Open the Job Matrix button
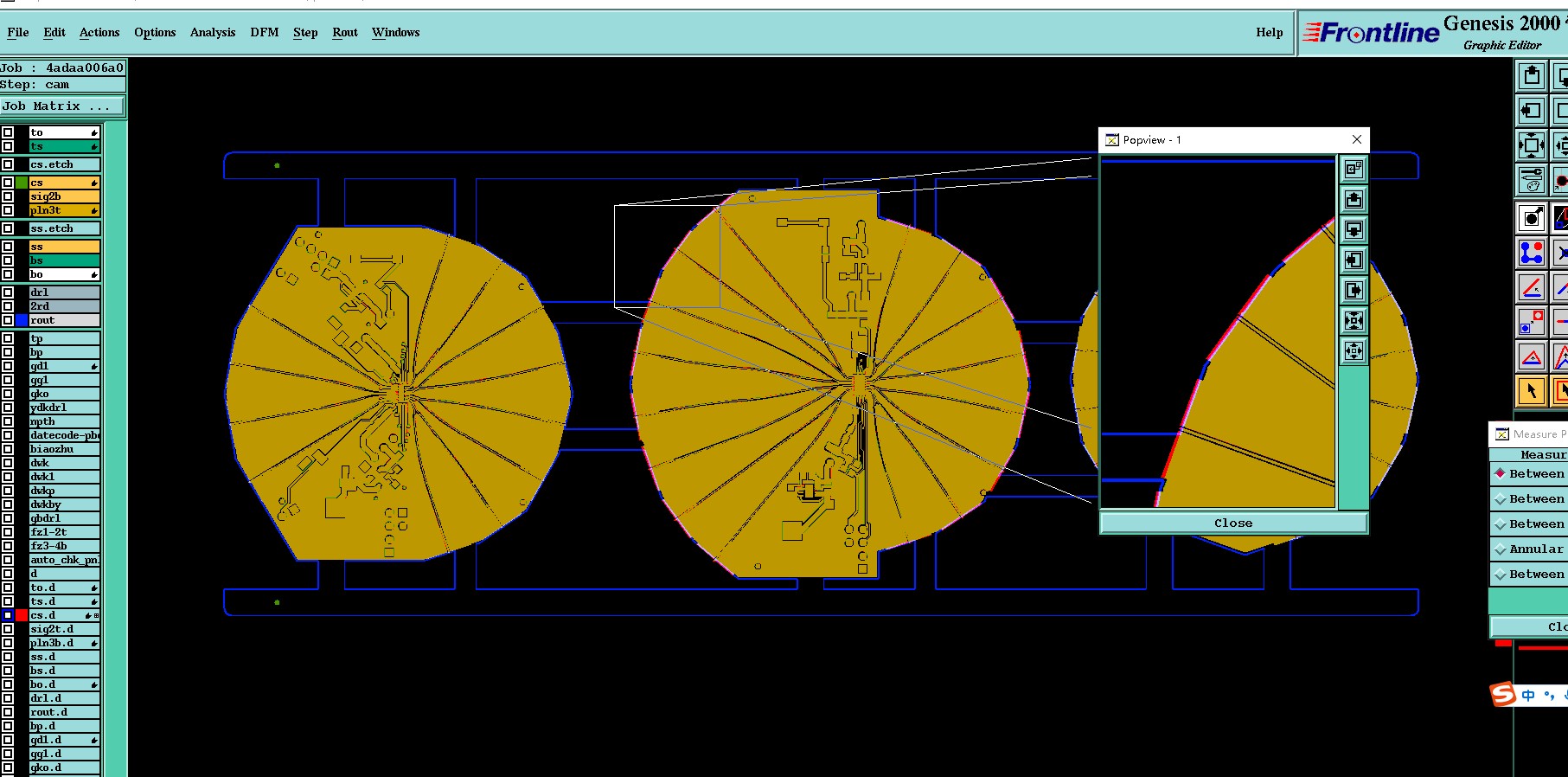 pyautogui.click(x=62, y=106)
